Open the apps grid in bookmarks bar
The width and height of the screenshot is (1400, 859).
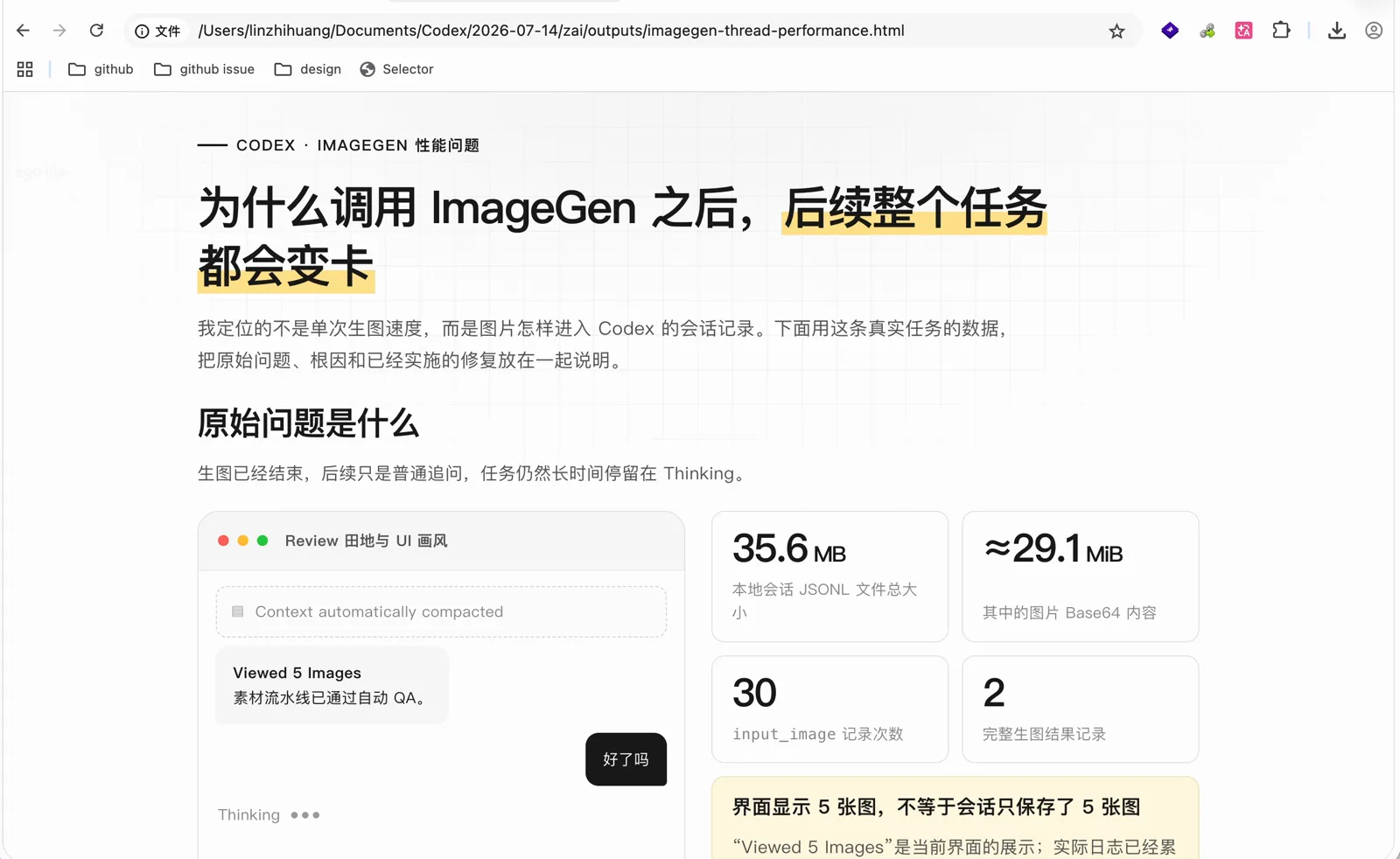point(24,69)
